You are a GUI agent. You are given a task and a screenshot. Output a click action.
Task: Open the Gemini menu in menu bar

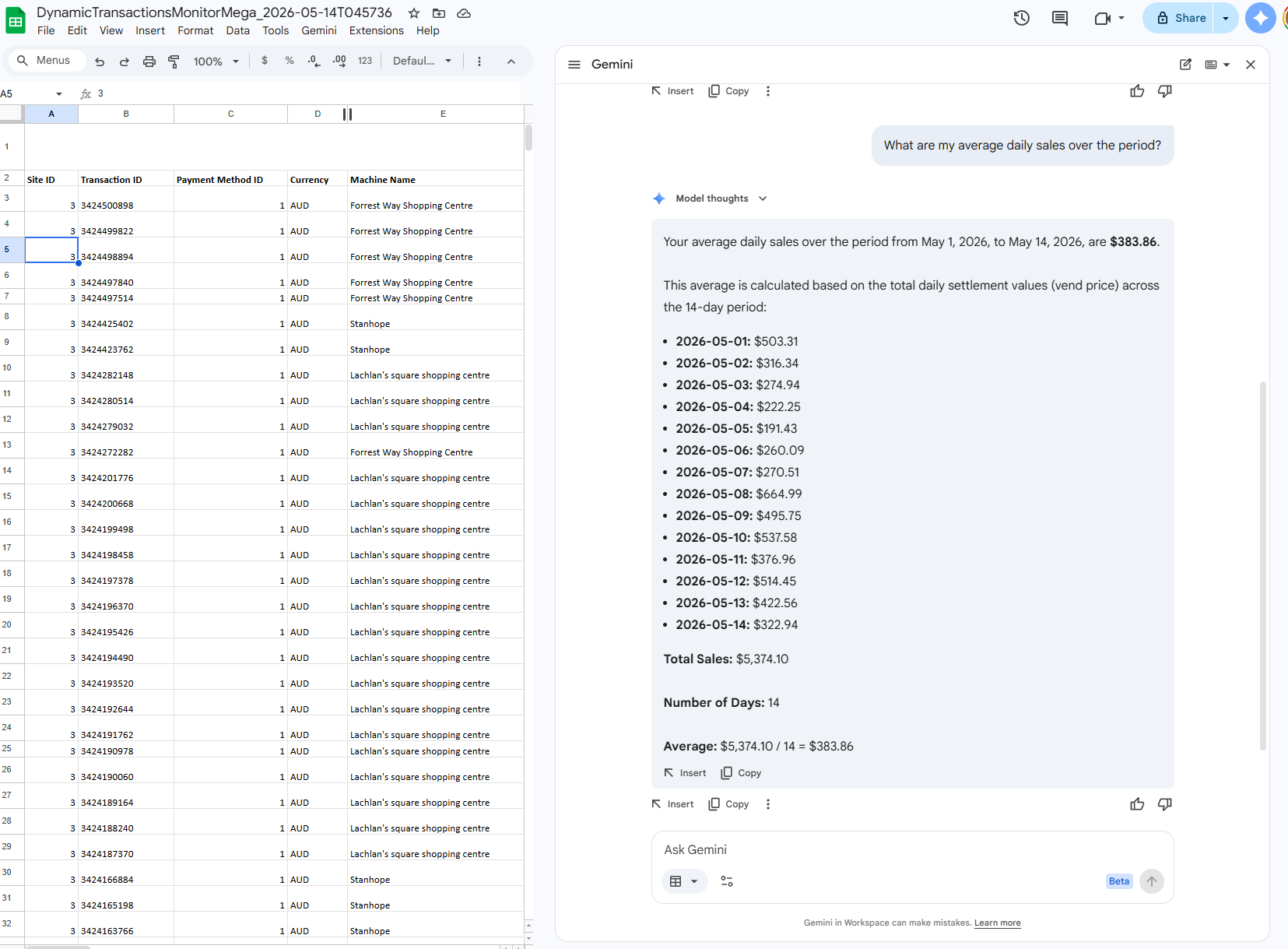[x=319, y=30]
